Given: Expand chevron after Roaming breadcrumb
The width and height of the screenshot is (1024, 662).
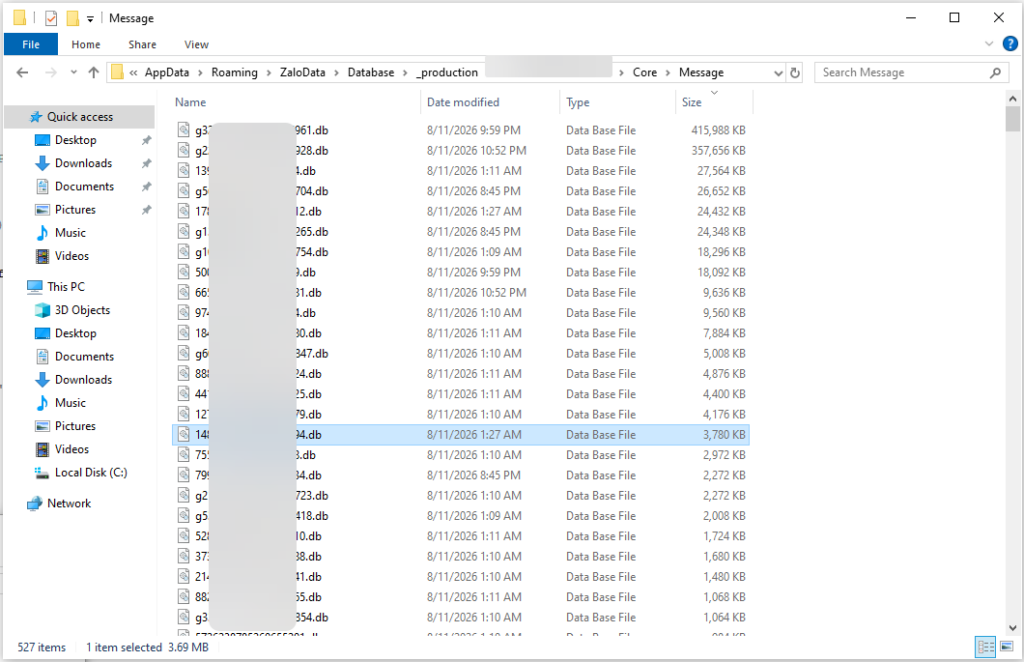Looking at the screenshot, I should [x=268, y=72].
